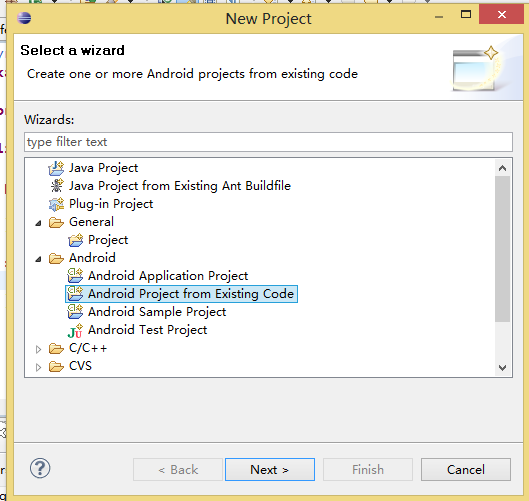Select Android Project from Existing Code
Screen dimensions: 529x501
[x=181, y=294]
